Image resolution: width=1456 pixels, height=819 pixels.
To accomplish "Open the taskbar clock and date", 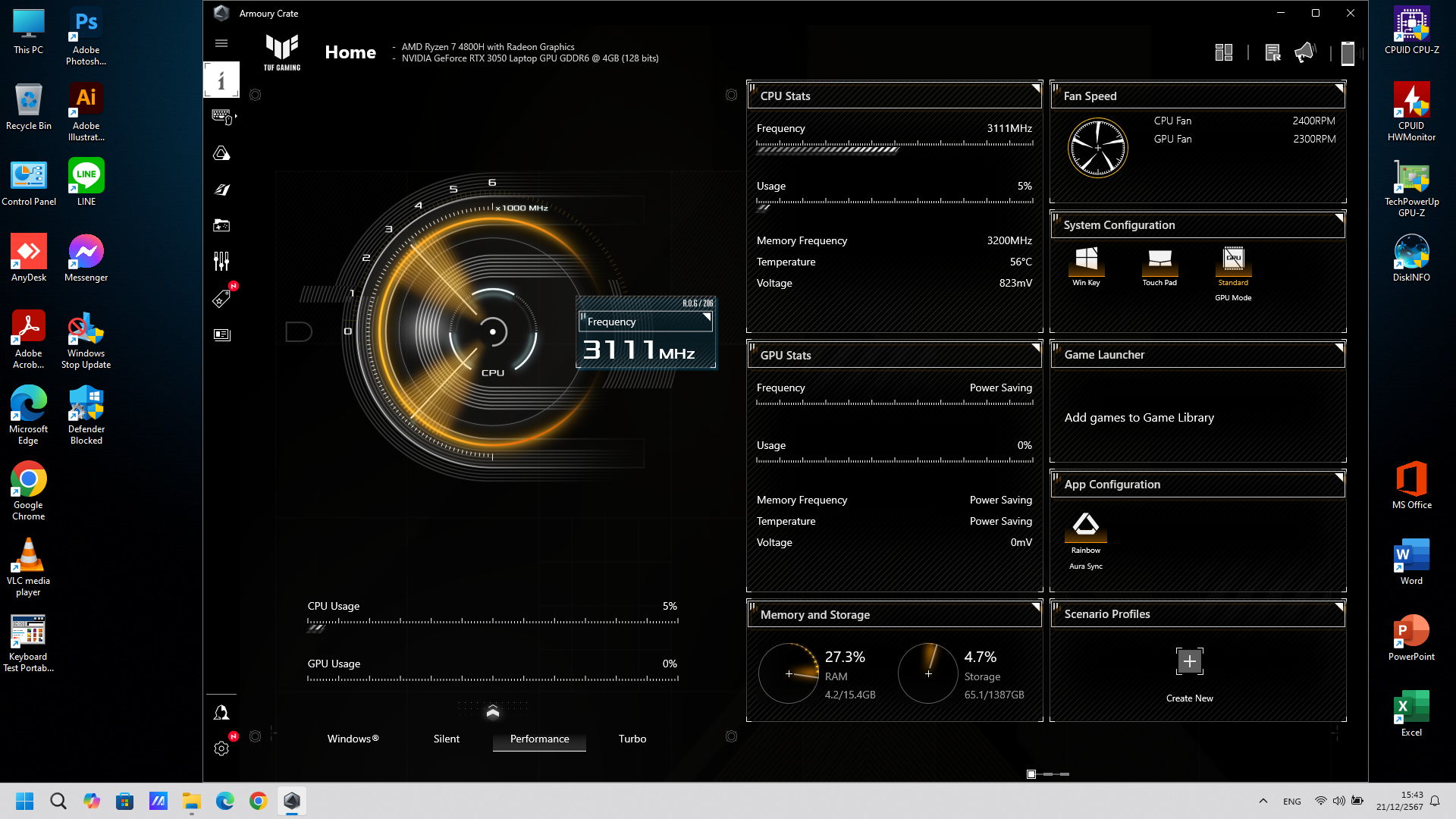I will (1400, 801).
